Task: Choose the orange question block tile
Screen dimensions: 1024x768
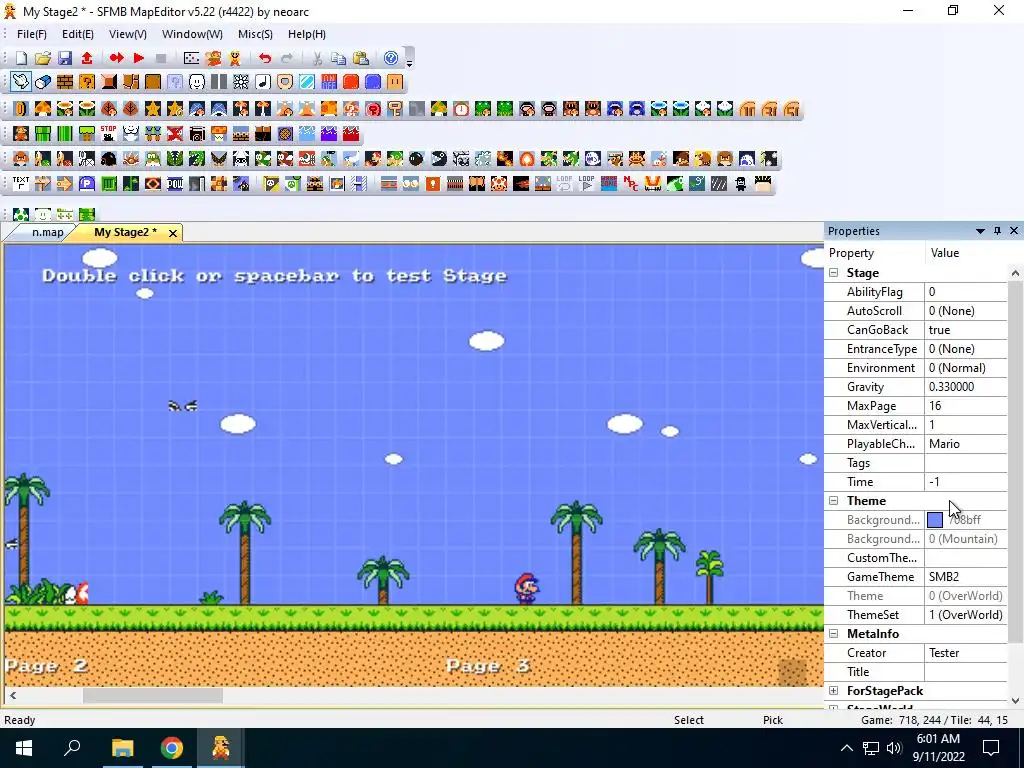Action: click(x=87, y=82)
